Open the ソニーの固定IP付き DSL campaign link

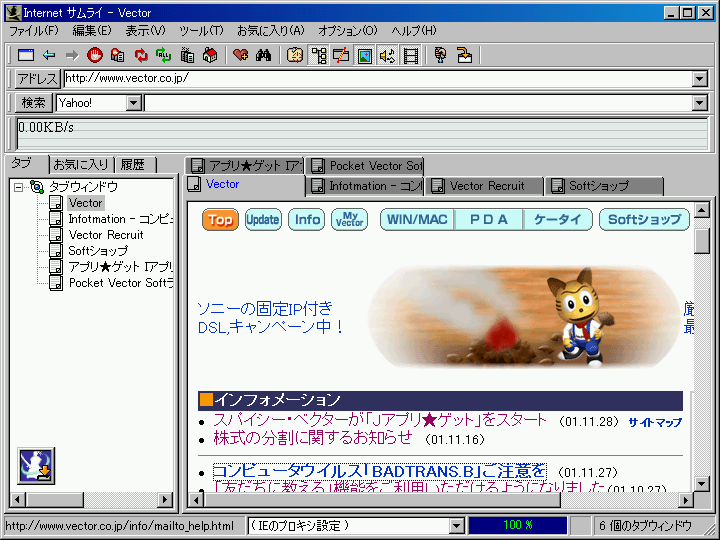coord(270,318)
